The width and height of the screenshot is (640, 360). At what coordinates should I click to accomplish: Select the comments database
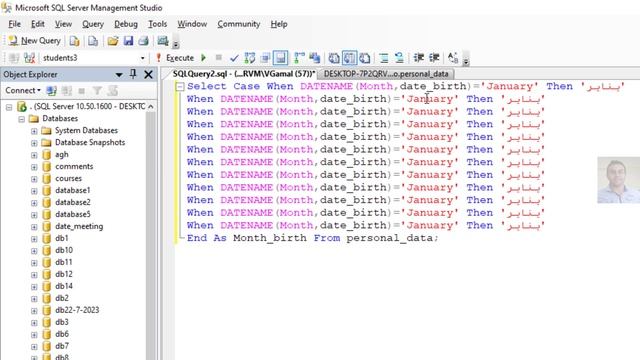[x=74, y=166]
